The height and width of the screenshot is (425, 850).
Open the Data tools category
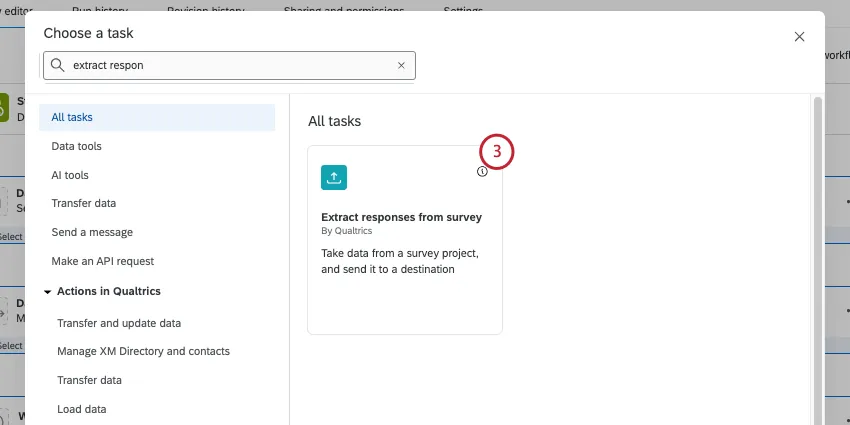point(76,146)
